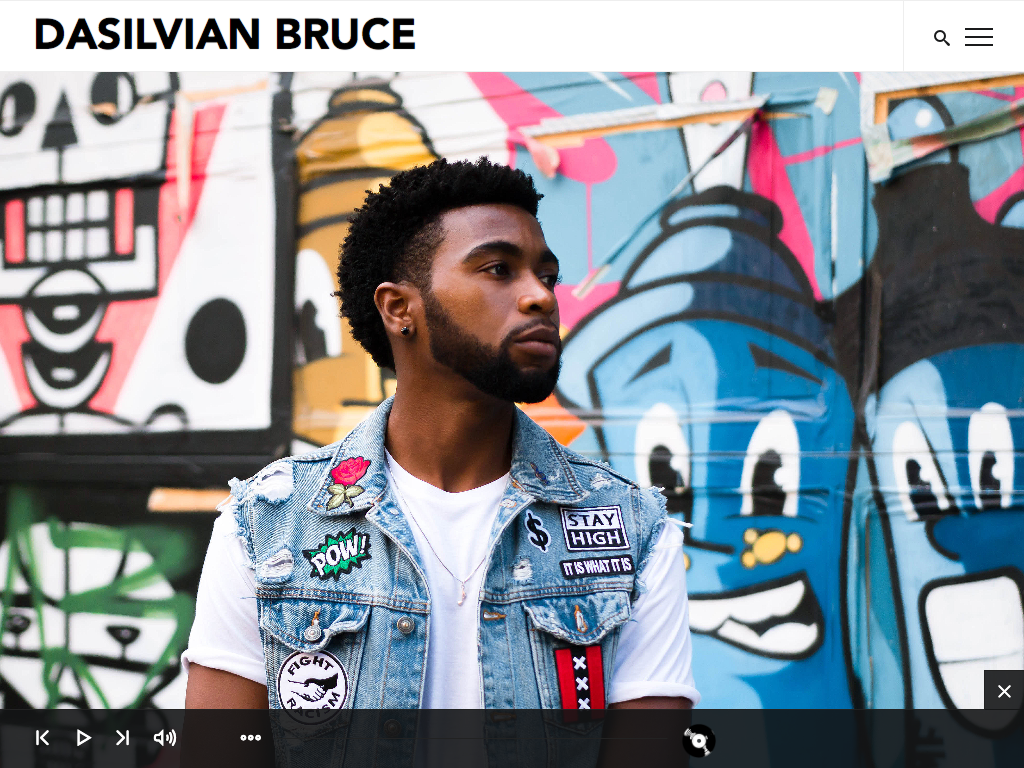This screenshot has height=768, width=1024.
Task: Skip to the next track
Action: (x=122, y=738)
